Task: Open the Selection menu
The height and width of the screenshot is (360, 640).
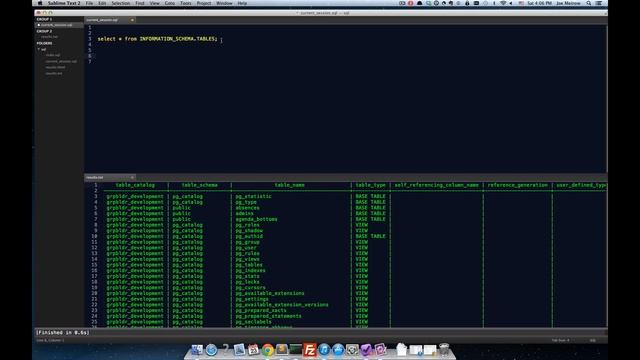Action: pos(120,3)
